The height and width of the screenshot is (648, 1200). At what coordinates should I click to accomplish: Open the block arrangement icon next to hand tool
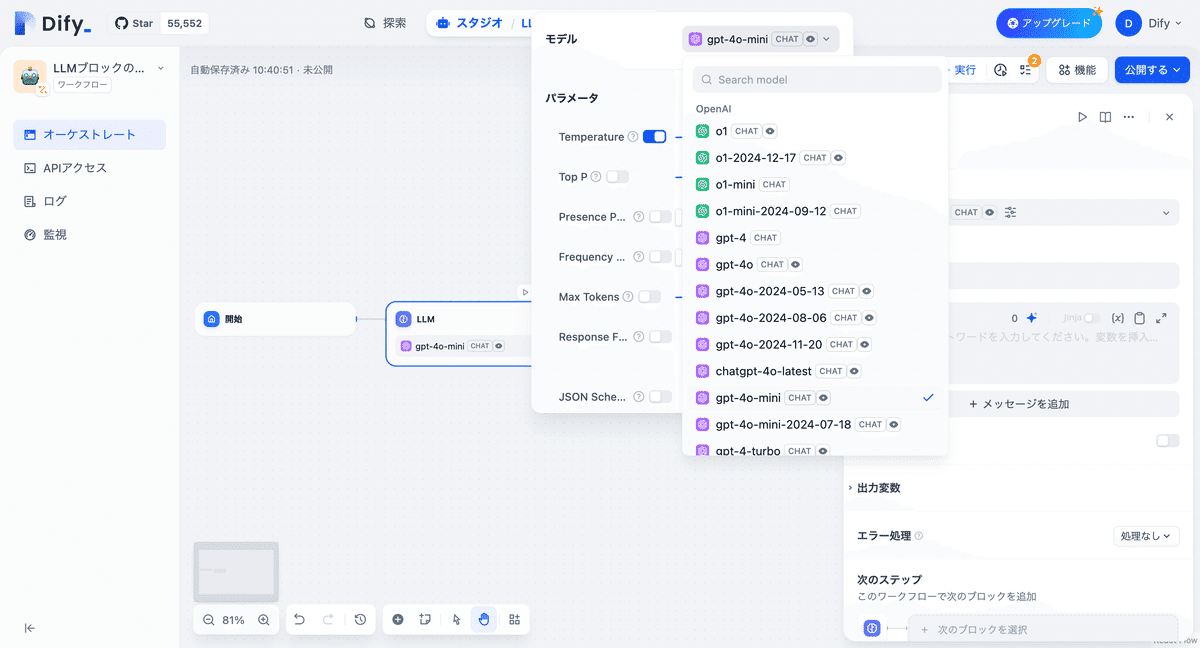click(x=514, y=619)
